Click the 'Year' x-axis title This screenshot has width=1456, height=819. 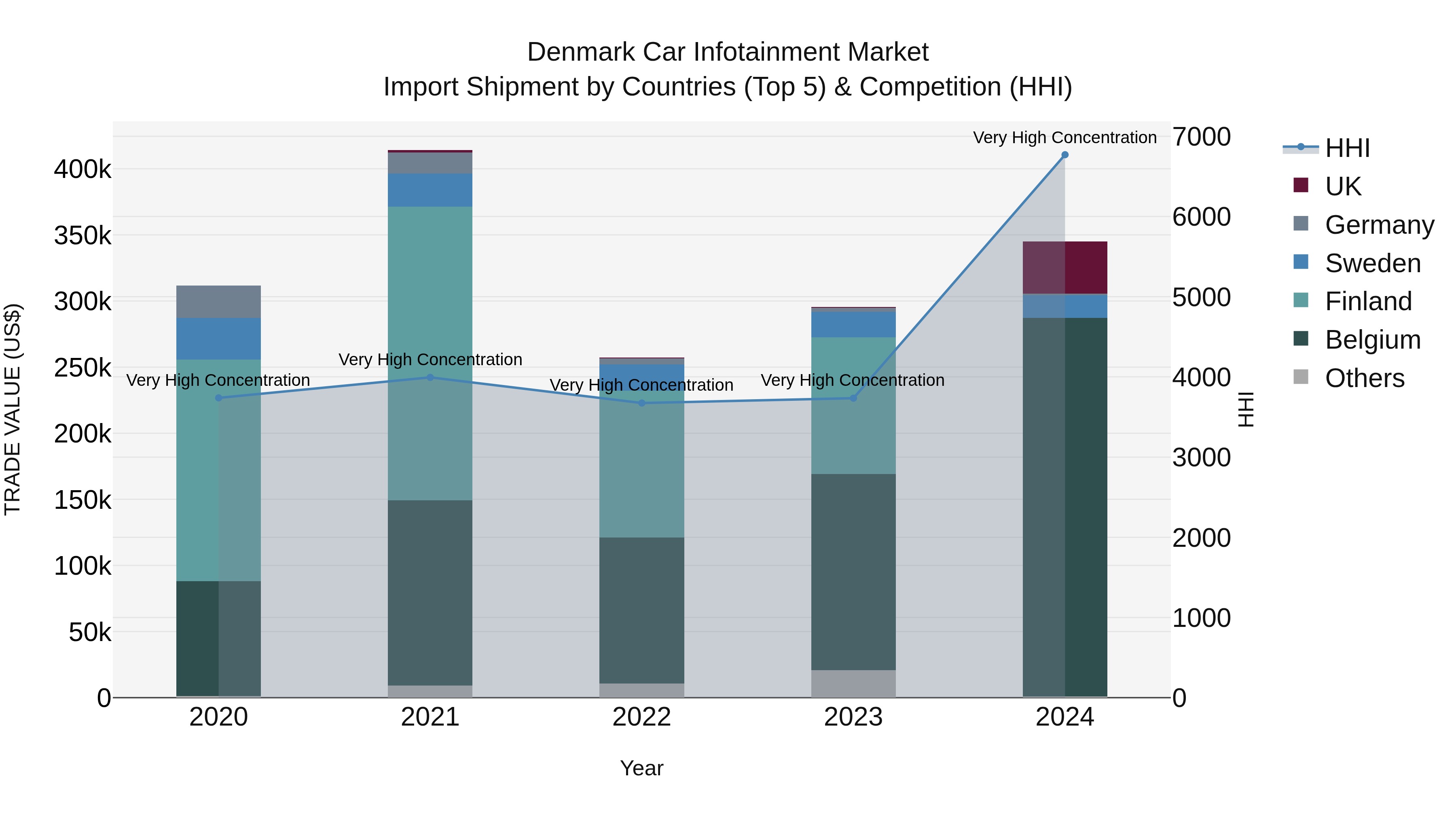pos(641,768)
